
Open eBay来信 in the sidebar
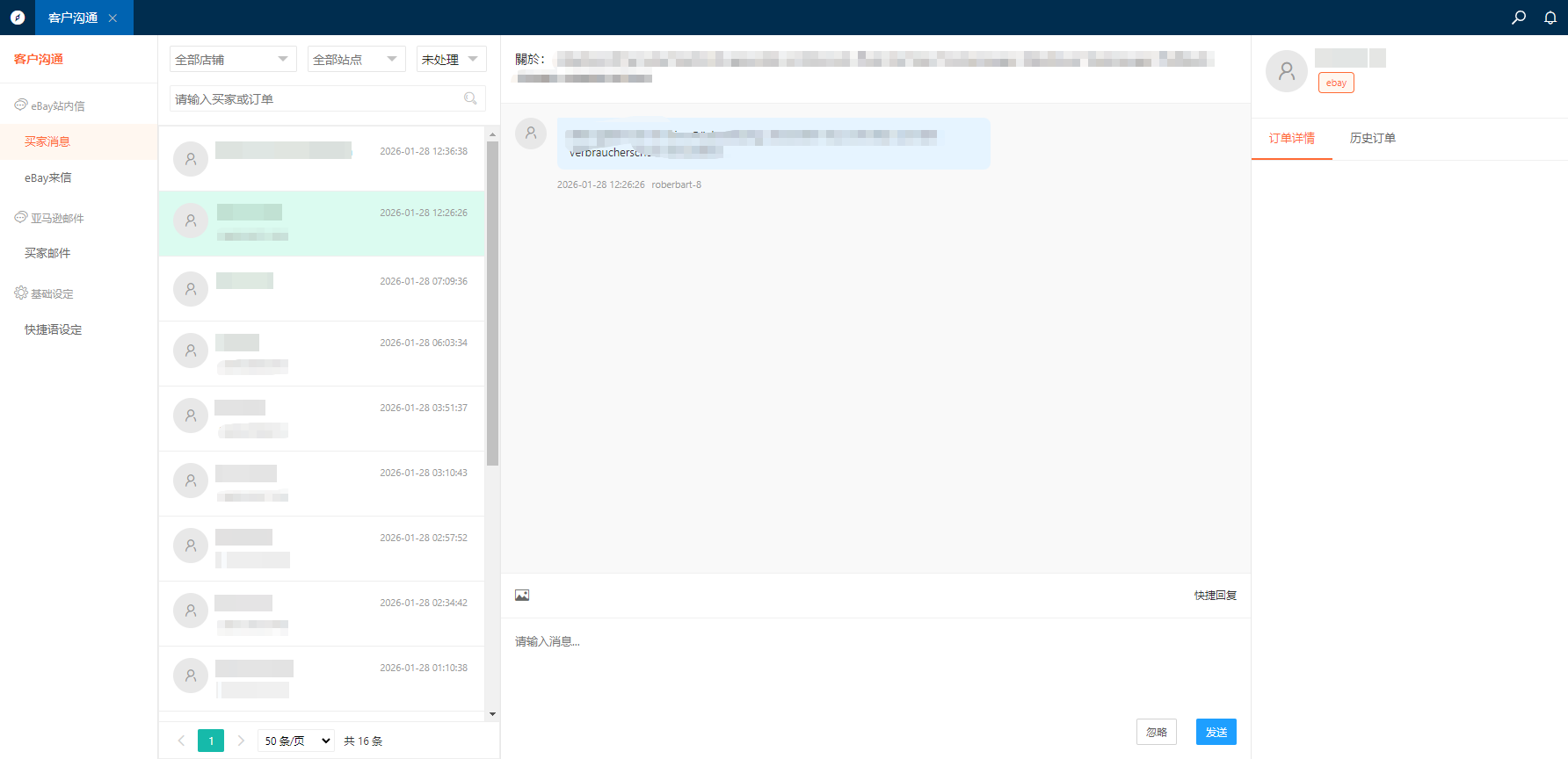click(x=48, y=177)
